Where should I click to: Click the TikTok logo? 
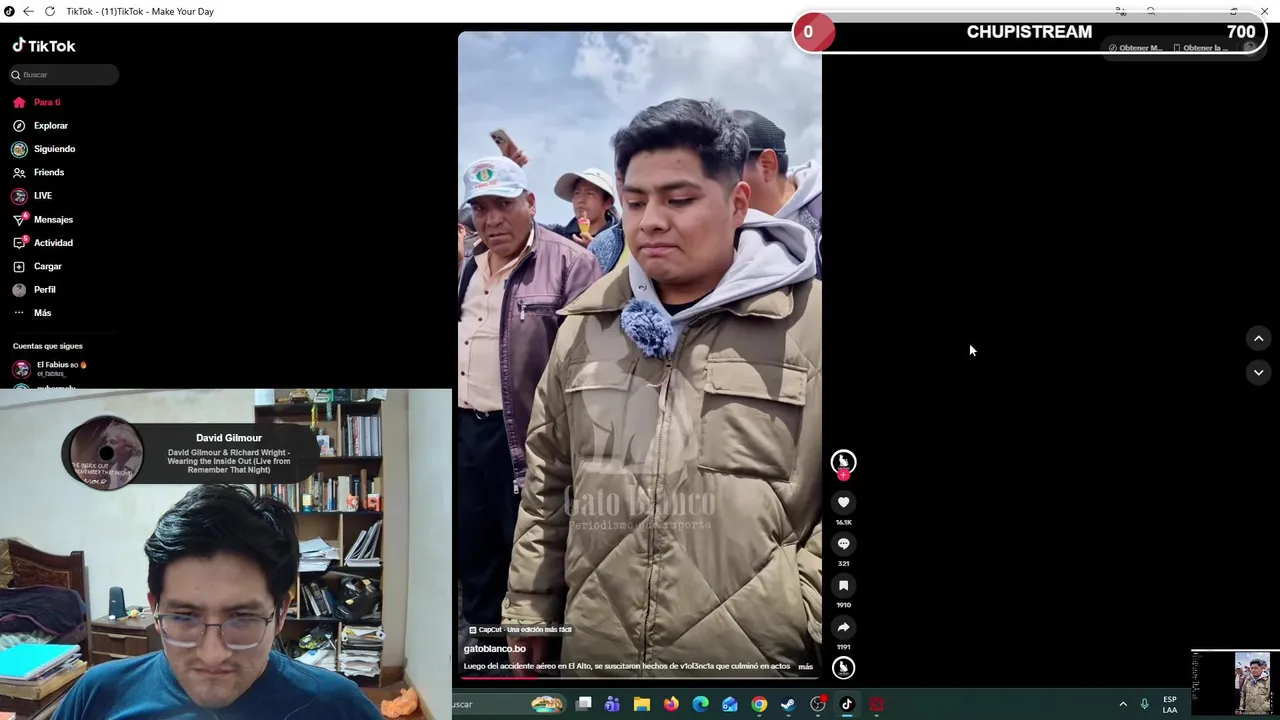tap(44, 46)
